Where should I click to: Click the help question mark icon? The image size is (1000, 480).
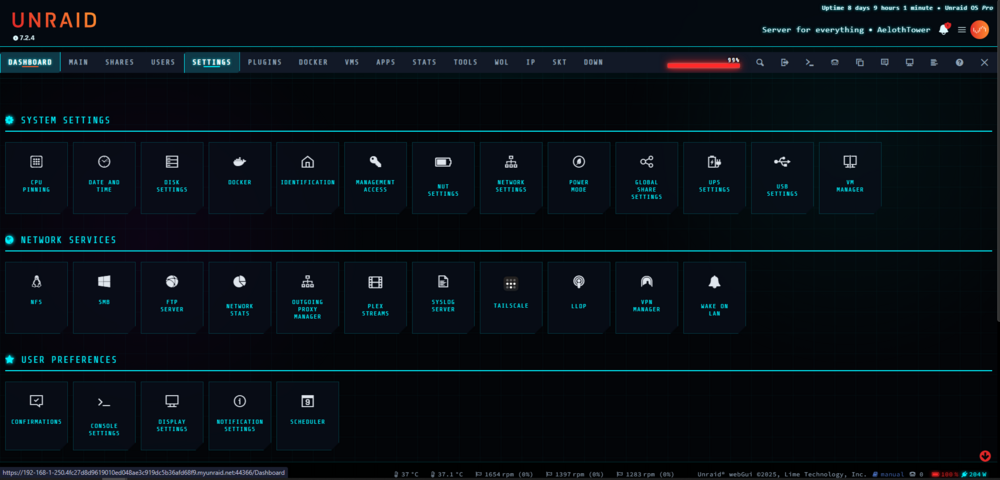959,62
